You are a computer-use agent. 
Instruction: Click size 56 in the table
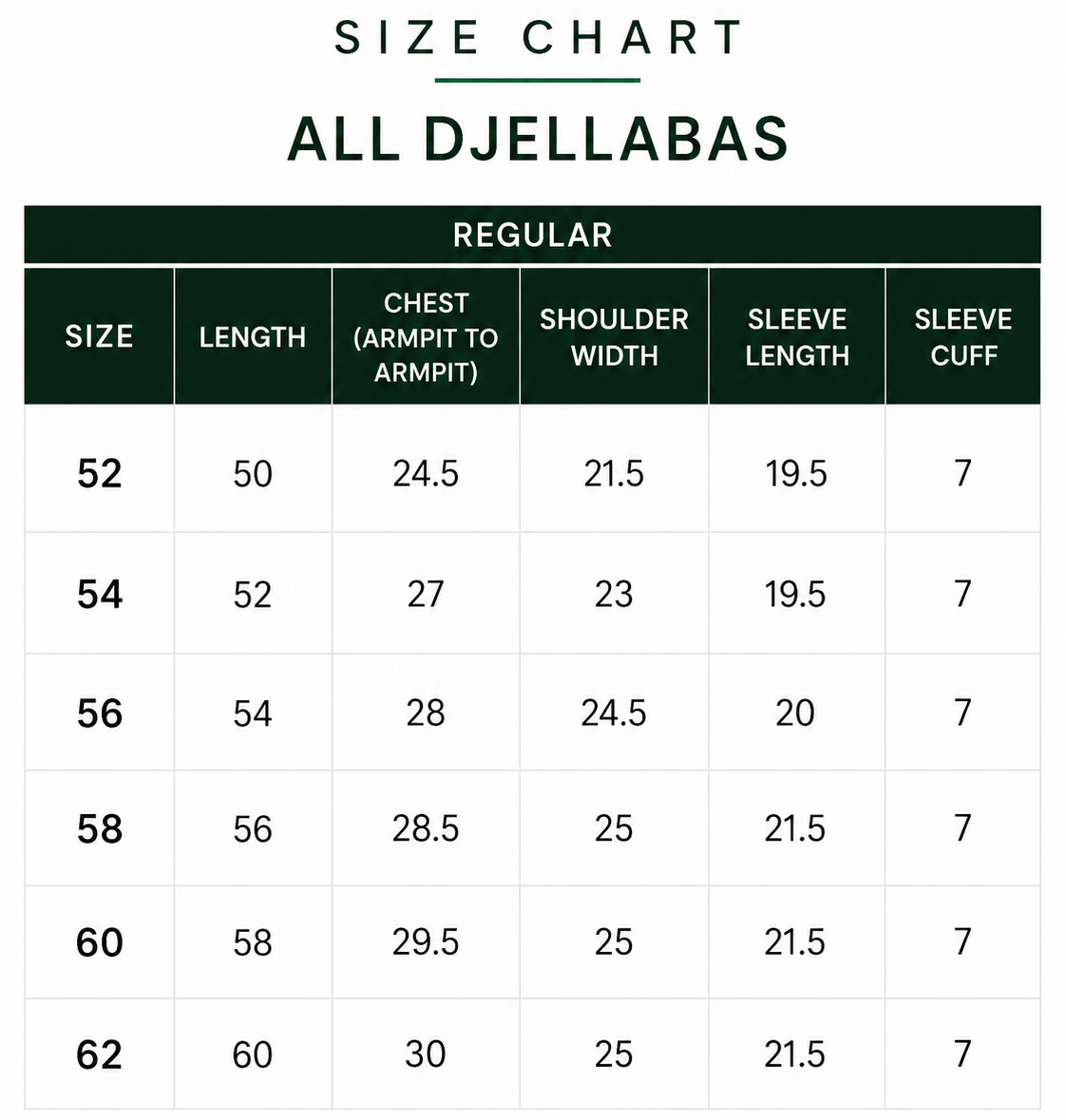click(100, 713)
